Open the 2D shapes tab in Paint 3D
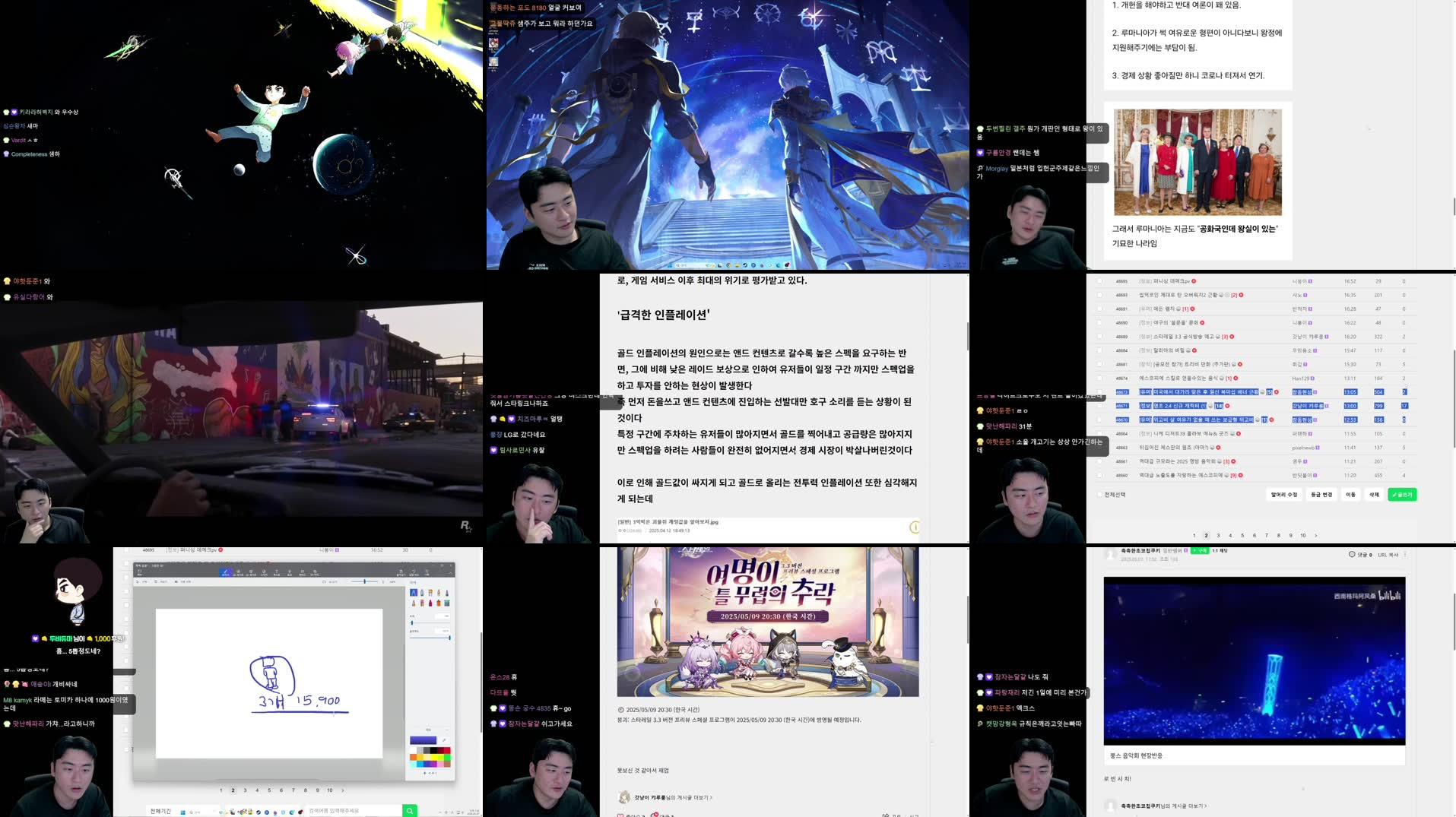 (x=238, y=572)
